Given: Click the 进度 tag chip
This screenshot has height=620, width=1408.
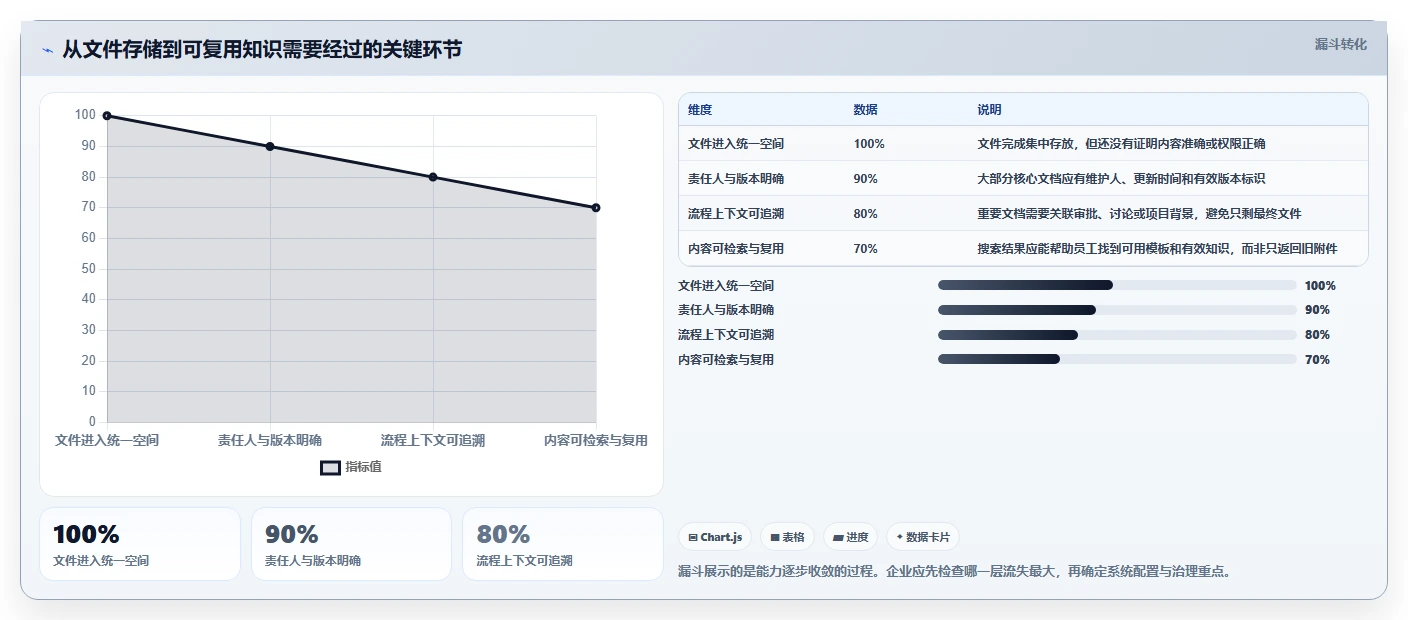Looking at the screenshot, I should pyautogui.click(x=851, y=537).
